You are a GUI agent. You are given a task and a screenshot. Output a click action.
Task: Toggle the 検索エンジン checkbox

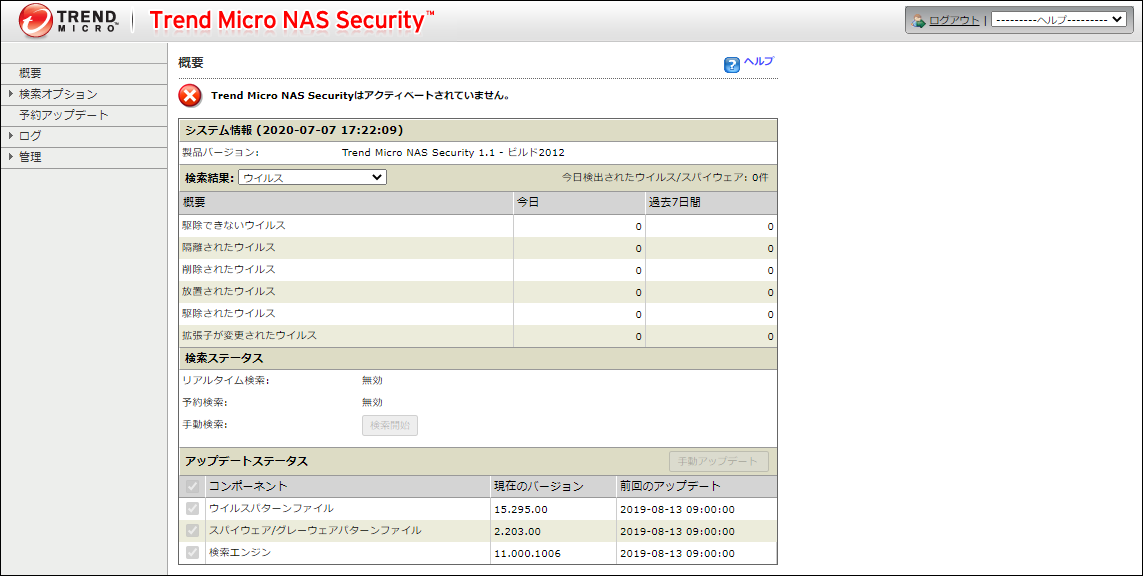coord(192,552)
